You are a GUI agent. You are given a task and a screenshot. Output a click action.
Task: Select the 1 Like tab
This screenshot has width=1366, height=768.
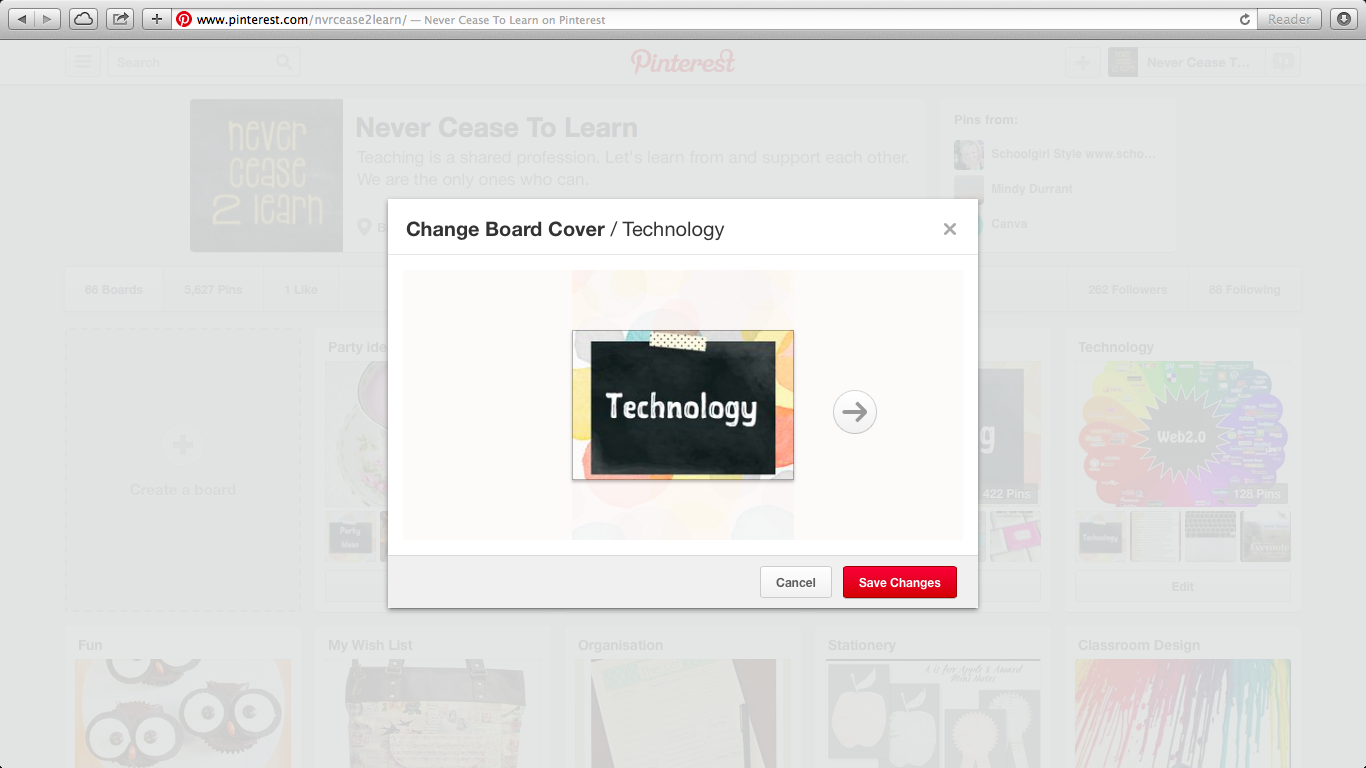(x=301, y=290)
